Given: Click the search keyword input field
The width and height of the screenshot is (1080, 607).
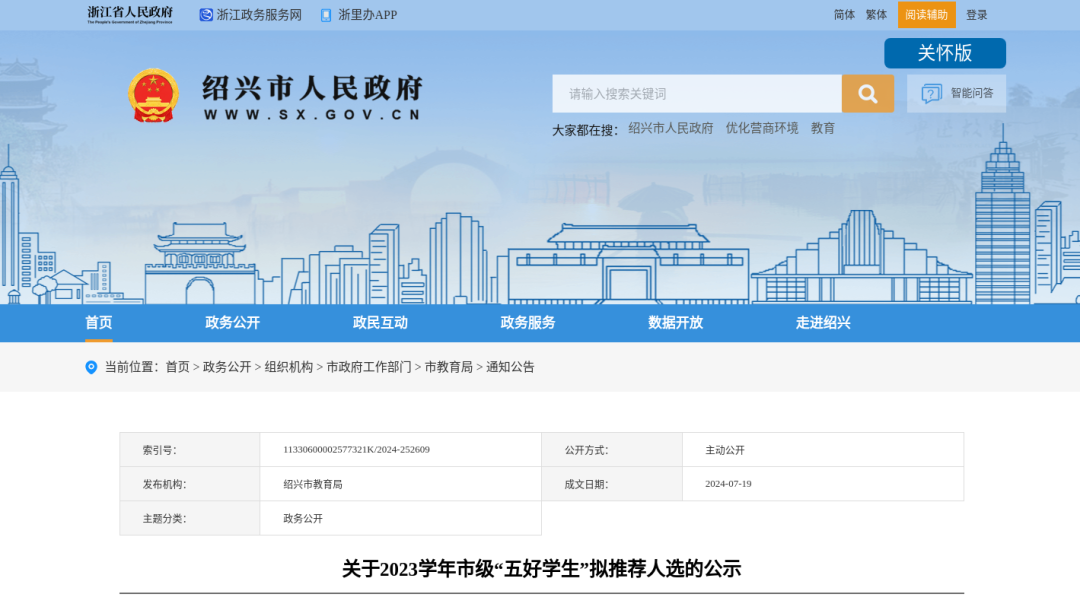Looking at the screenshot, I should tap(696, 94).
